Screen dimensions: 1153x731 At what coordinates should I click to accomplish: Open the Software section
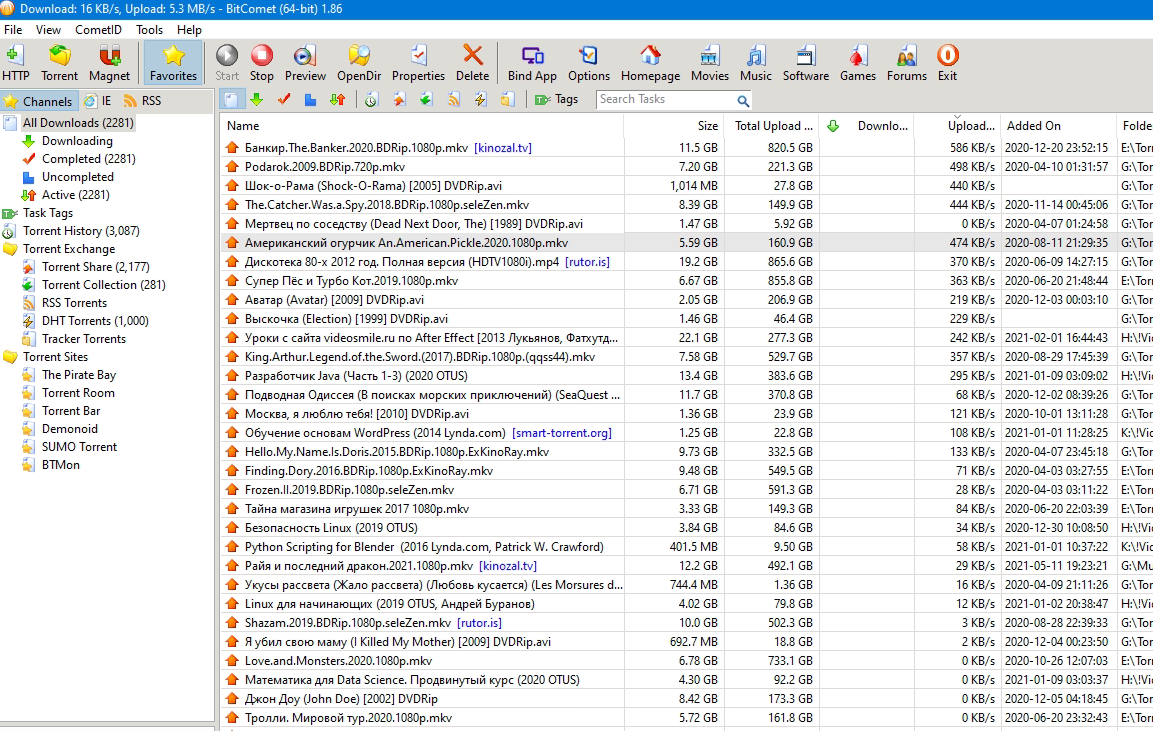point(806,63)
